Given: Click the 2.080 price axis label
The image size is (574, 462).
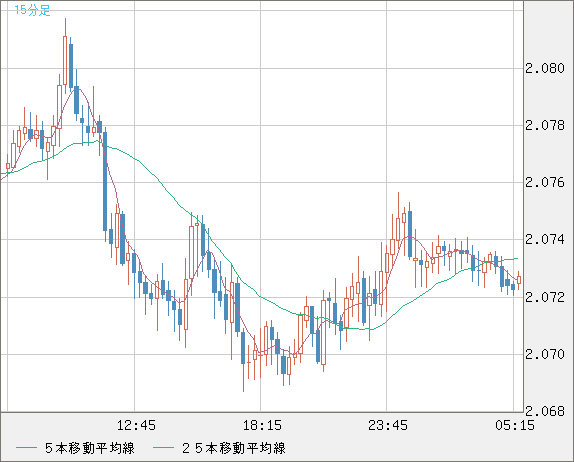Looking at the screenshot, I should 545,68.
